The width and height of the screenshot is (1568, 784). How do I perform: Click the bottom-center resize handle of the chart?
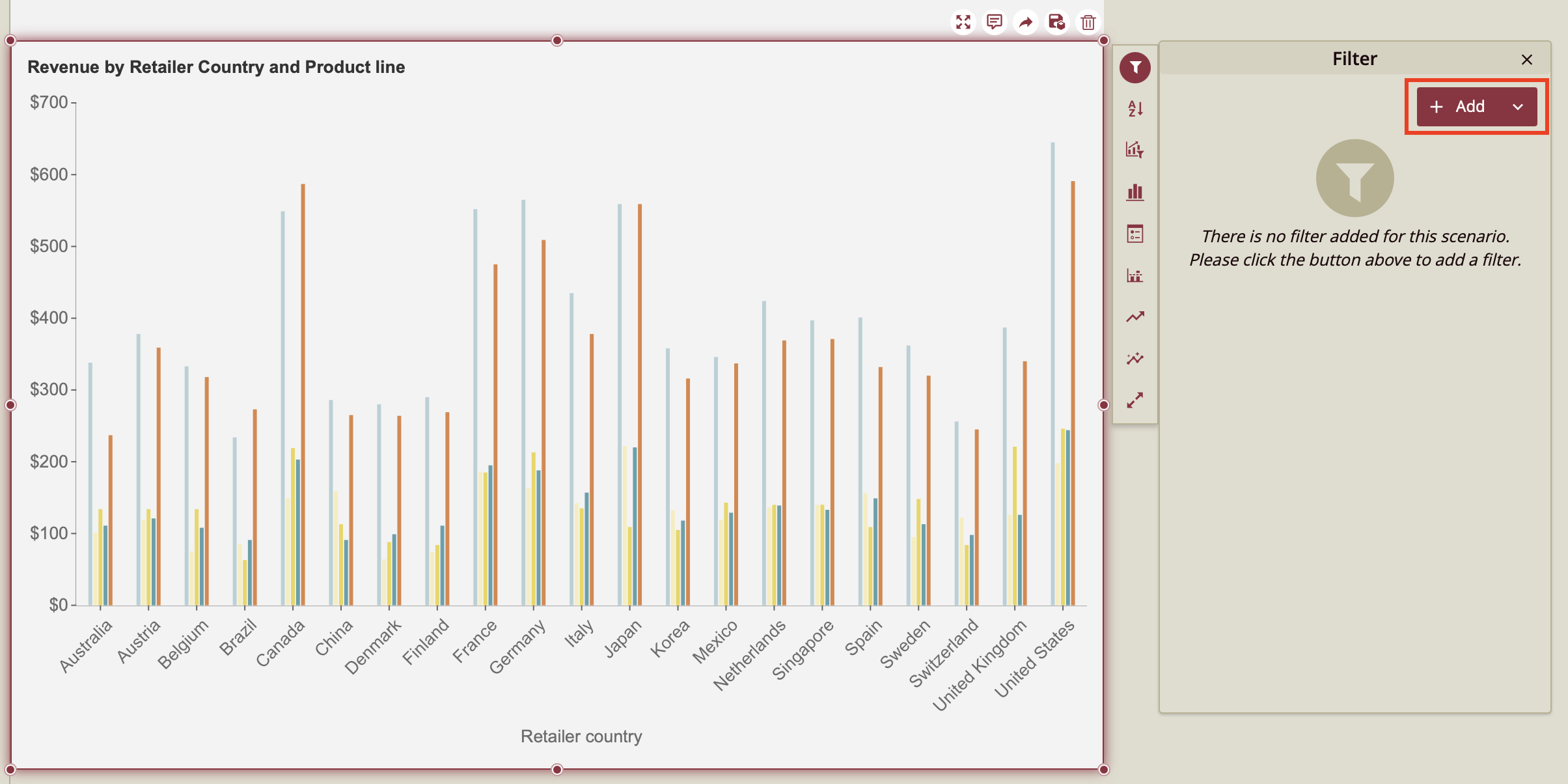point(557,770)
